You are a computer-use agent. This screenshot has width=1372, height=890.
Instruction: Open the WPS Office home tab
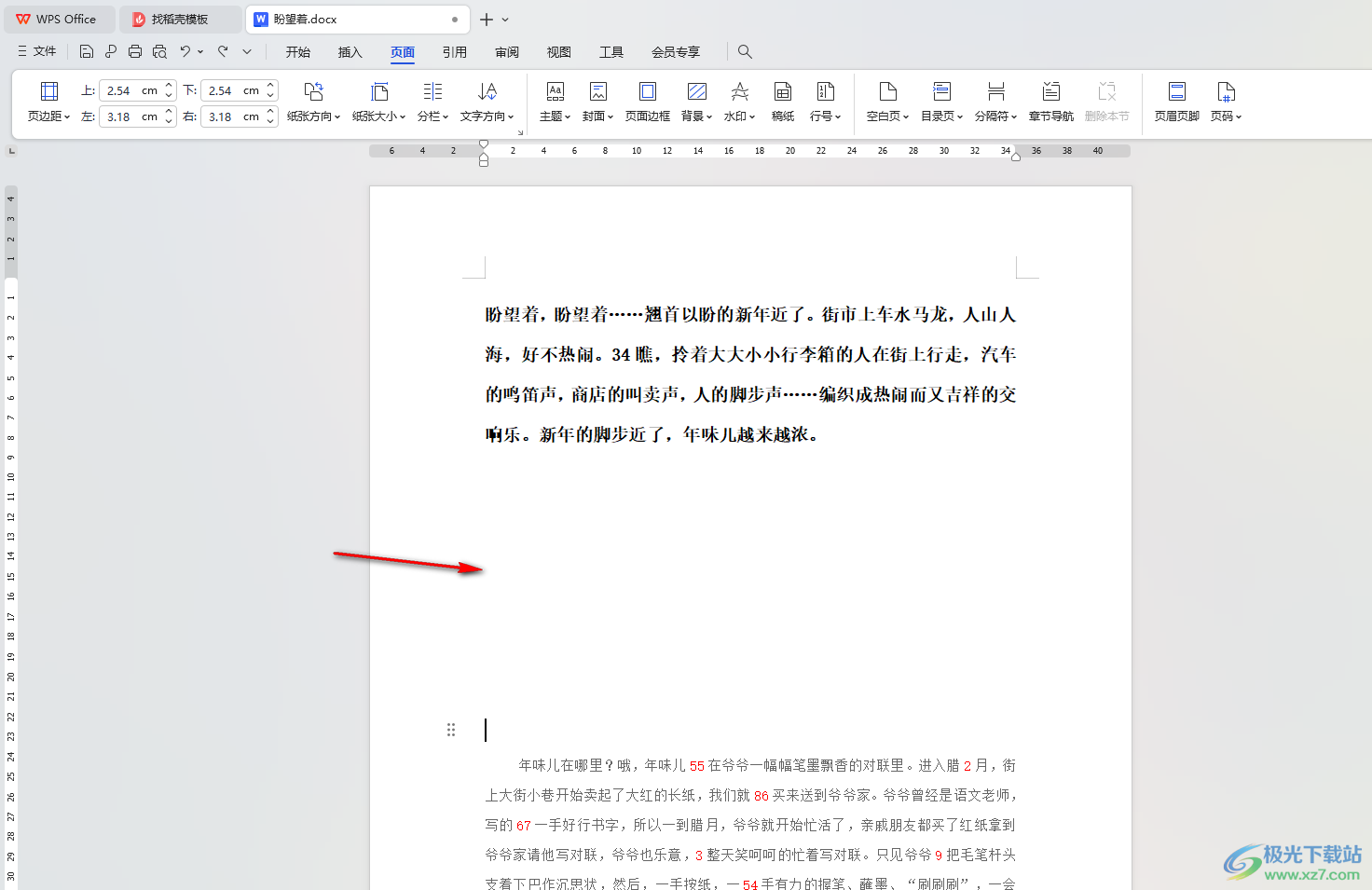pos(59,19)
